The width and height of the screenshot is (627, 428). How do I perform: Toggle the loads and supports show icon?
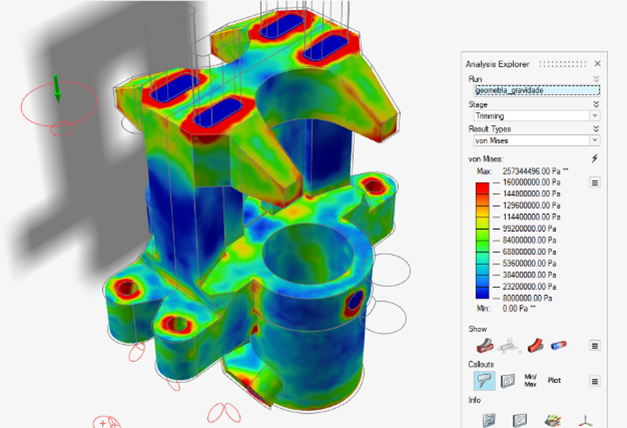[x=508, y=345]
